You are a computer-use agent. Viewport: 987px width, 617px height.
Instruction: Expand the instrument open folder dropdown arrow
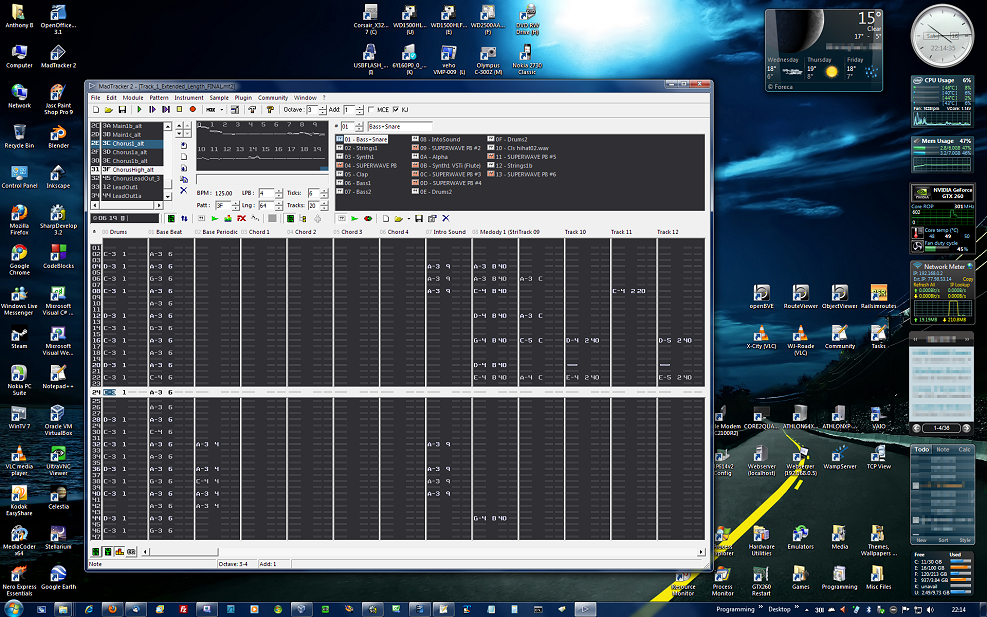point(409,218)
